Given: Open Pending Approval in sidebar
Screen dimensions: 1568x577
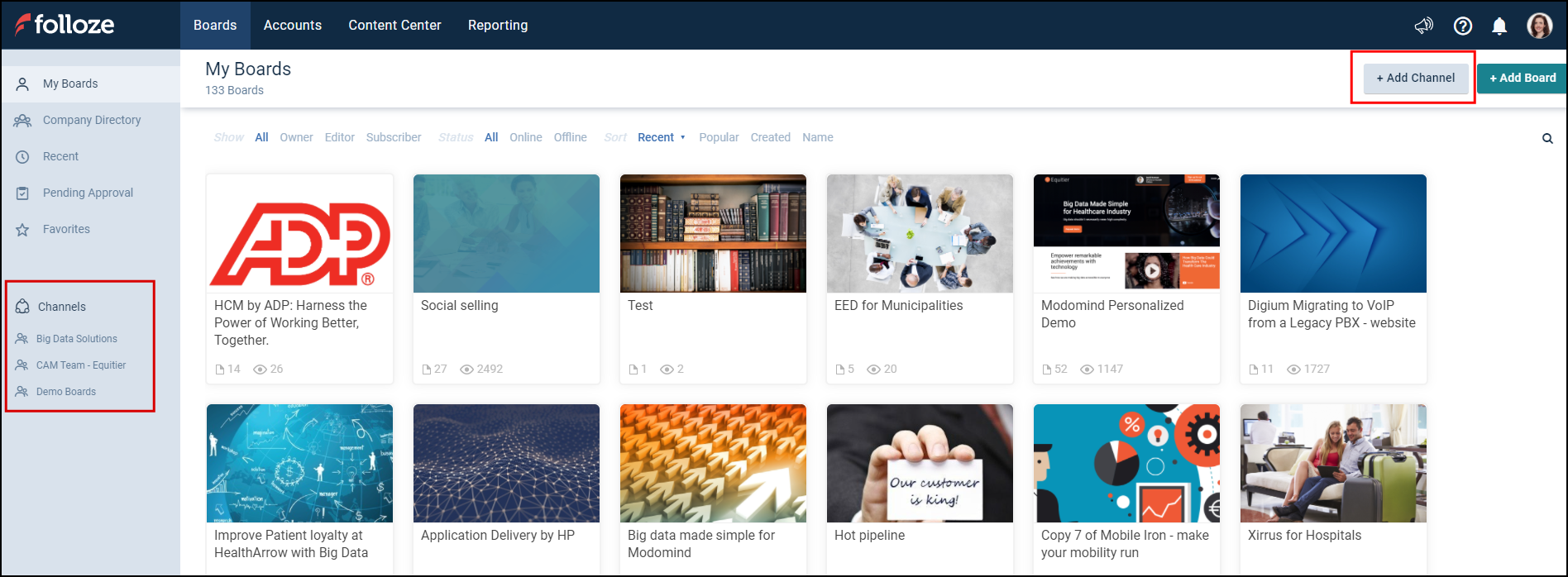Looking at the screenshot, I should pos(88,193).
